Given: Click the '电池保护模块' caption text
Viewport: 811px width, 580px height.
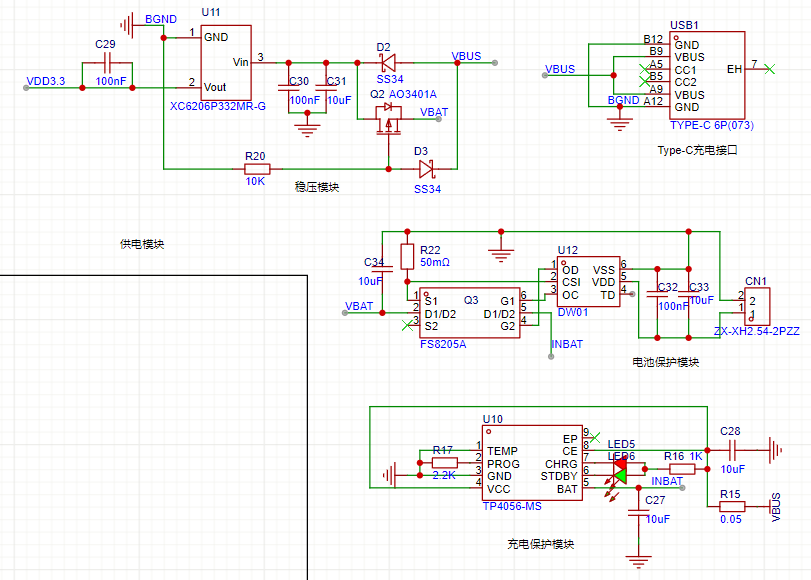Looking at the screenshot, I should point(665,362).
